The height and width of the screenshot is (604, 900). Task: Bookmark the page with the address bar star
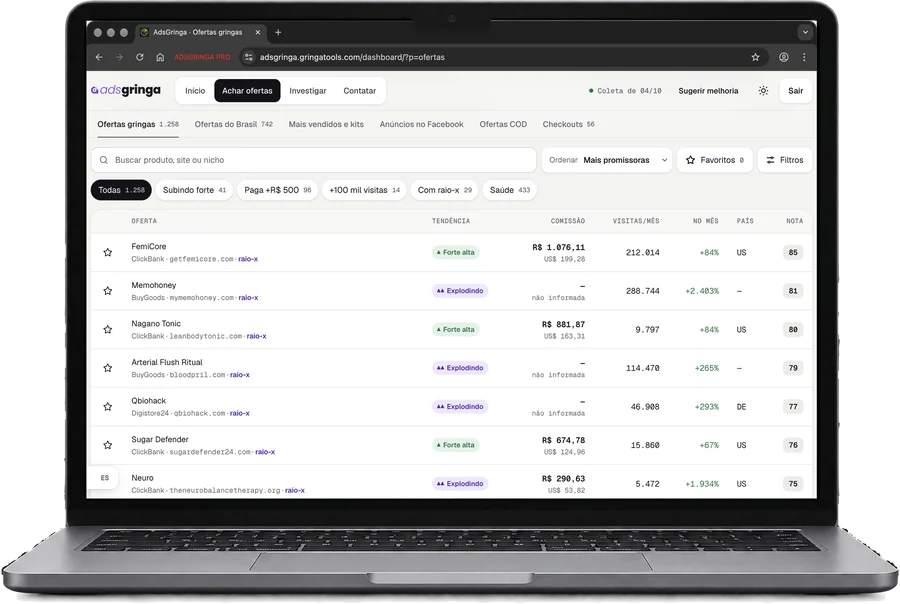[x=755, y=57]
